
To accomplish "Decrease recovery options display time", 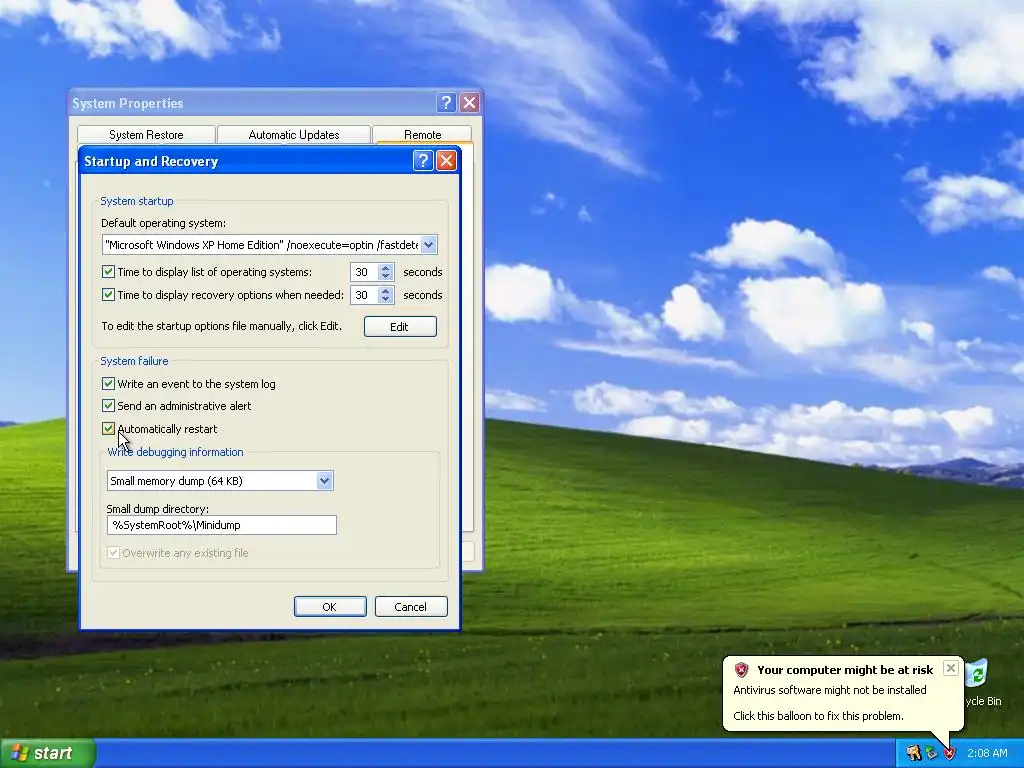I will click(385, 299).
